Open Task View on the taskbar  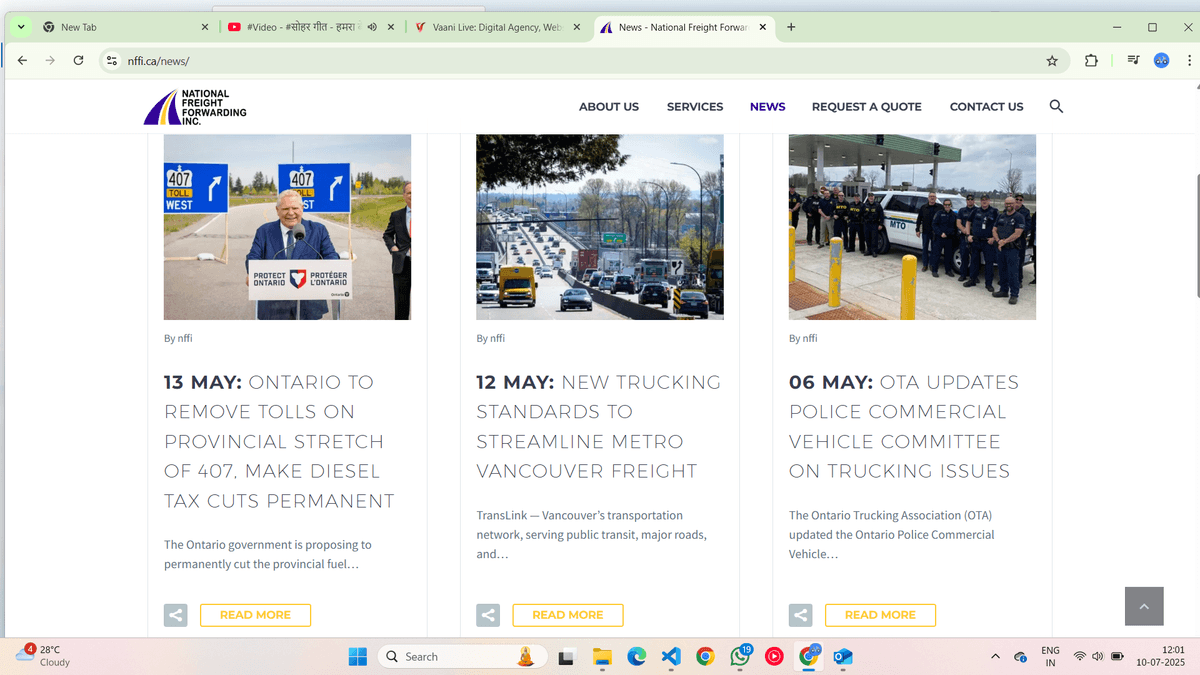click(x=566, y=657)
